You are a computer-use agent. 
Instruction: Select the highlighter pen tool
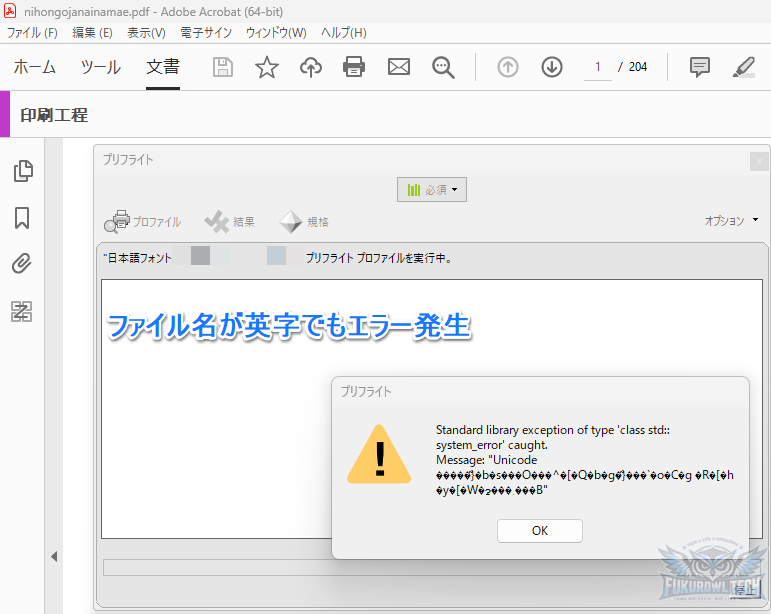click(x=743, y=67)
